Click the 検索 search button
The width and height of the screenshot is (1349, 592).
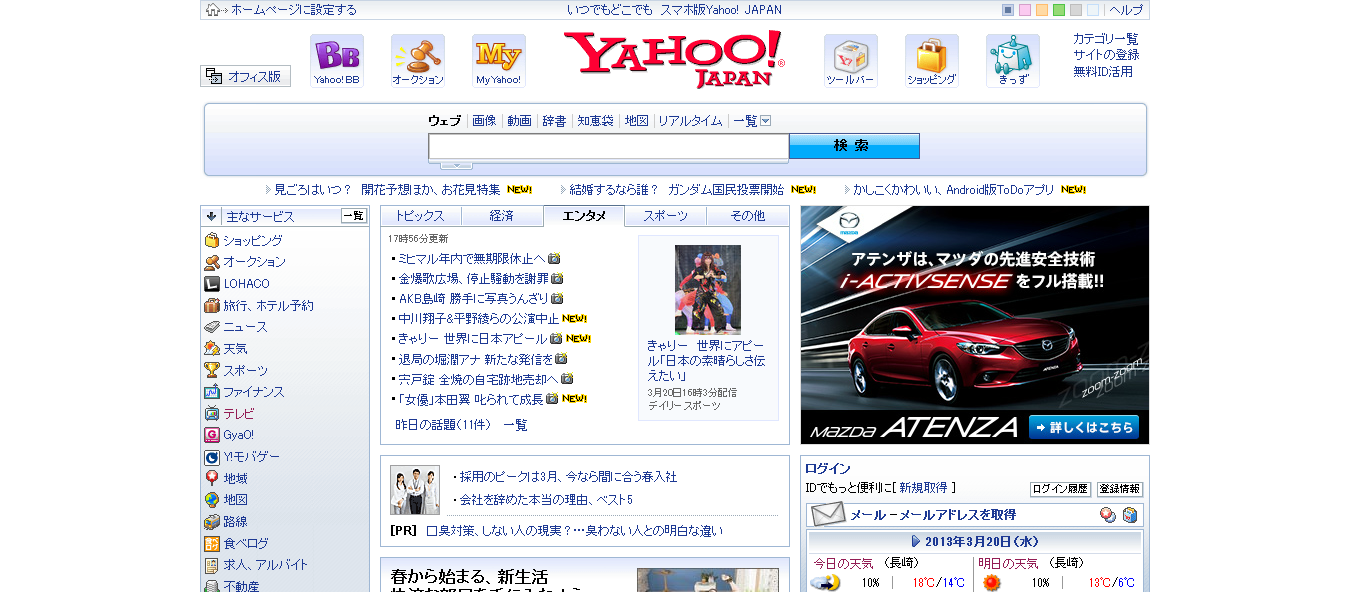tap(854, 146)
